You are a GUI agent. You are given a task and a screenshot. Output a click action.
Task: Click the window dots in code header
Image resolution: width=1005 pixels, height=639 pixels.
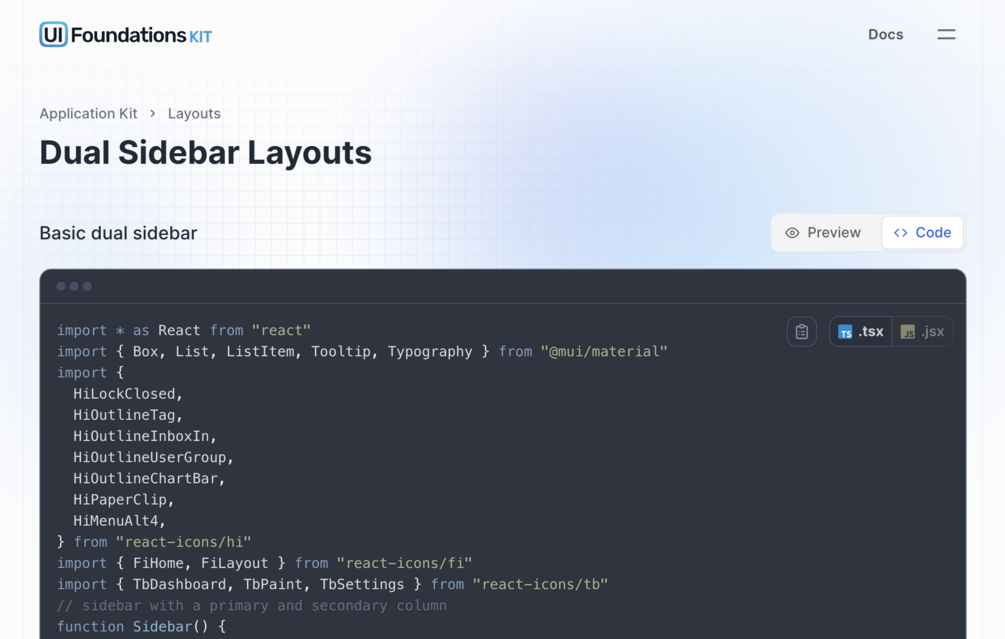(x=74, y=286)
